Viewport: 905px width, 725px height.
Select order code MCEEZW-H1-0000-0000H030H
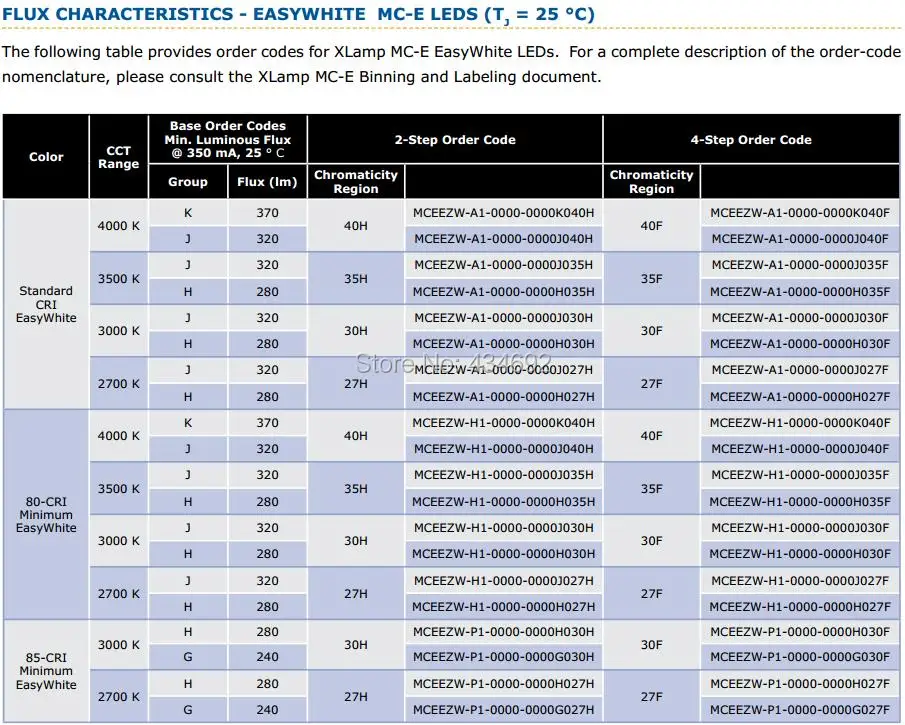coord(503,554)
